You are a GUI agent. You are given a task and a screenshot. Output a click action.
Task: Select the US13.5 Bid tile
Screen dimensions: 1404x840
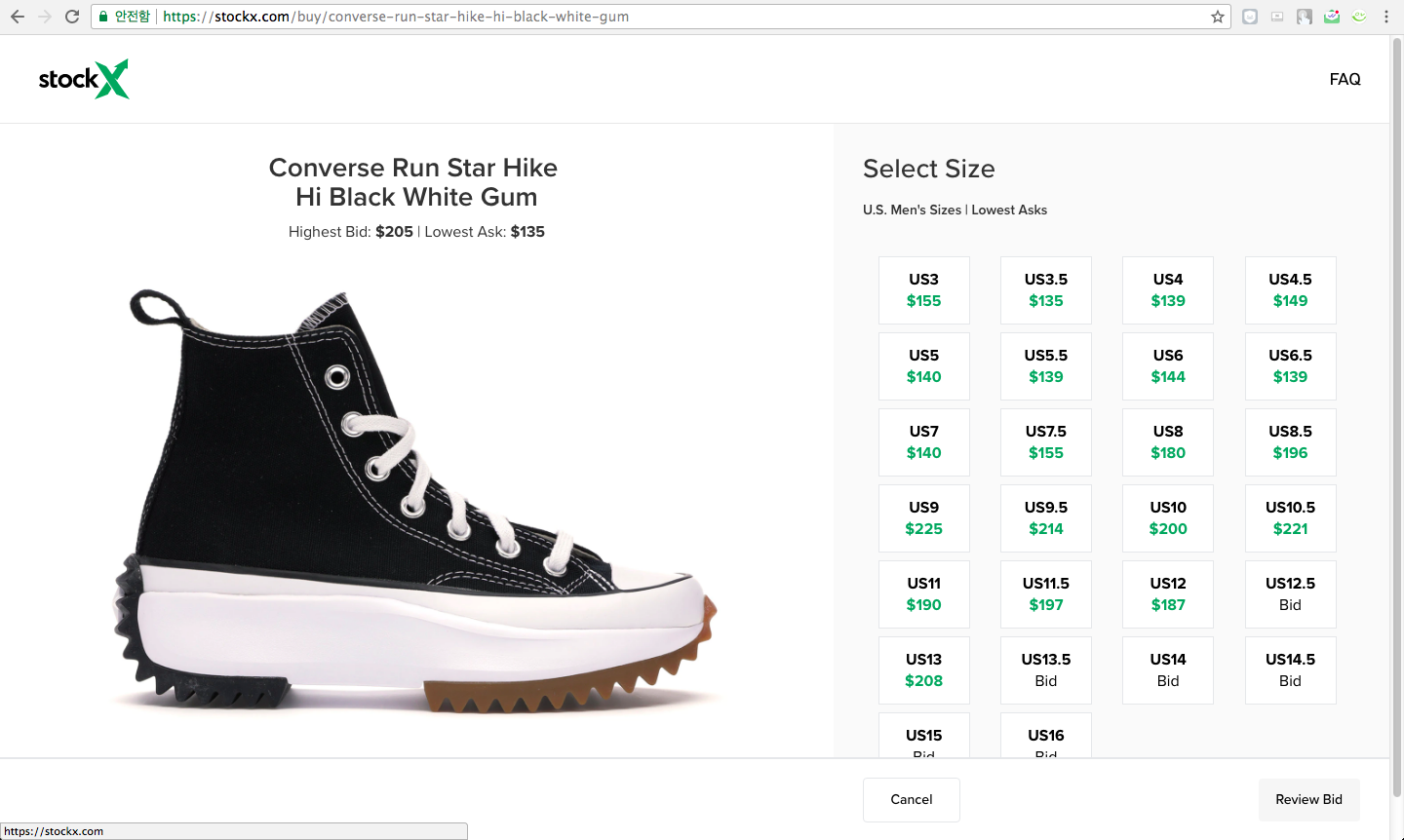pyautogui.click(x=1046, y=670)
